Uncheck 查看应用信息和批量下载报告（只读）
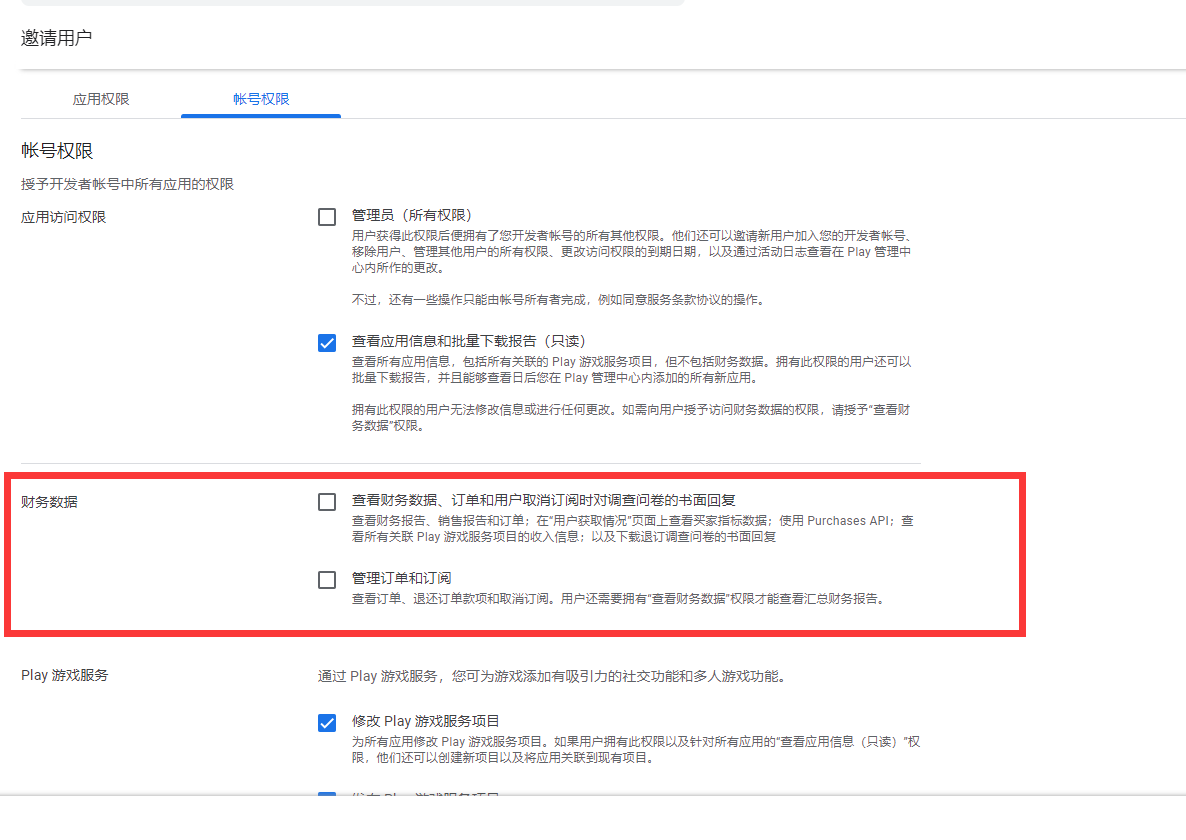Image resolution: width=1186 pixels, height=840 pixels. click(326, 342)
